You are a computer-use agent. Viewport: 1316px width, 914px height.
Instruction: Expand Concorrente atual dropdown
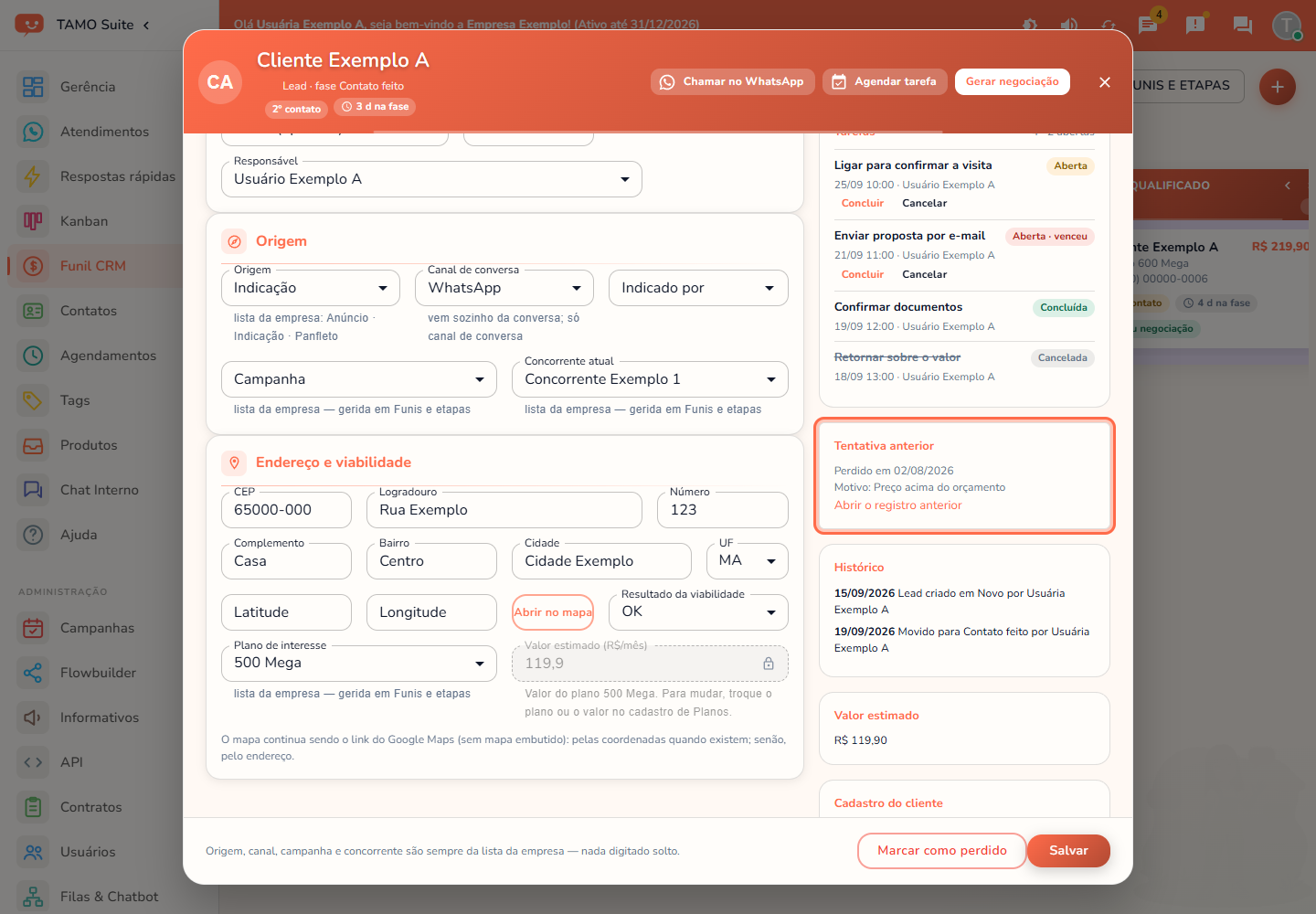(650, 379)
